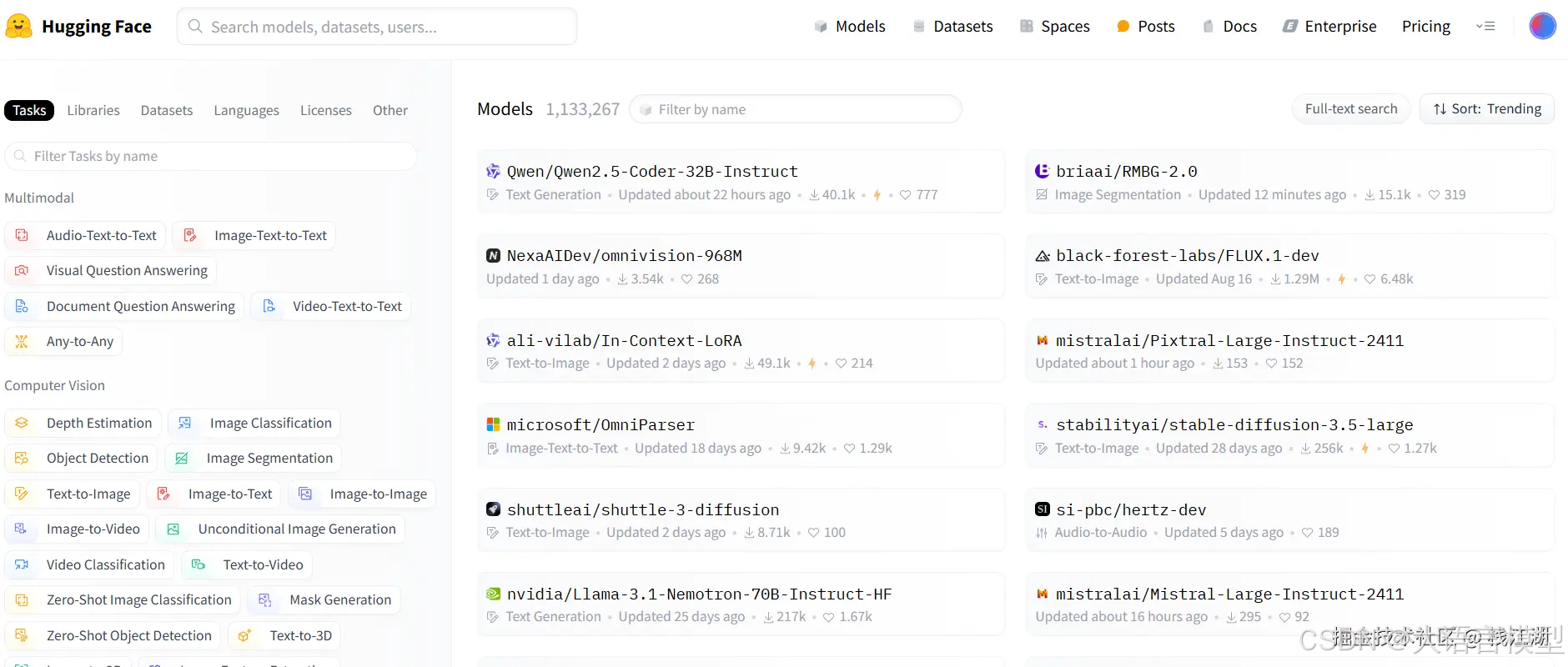Click the Document Question Answering icon
The image size is (1568, 667).
pos(23,307)
